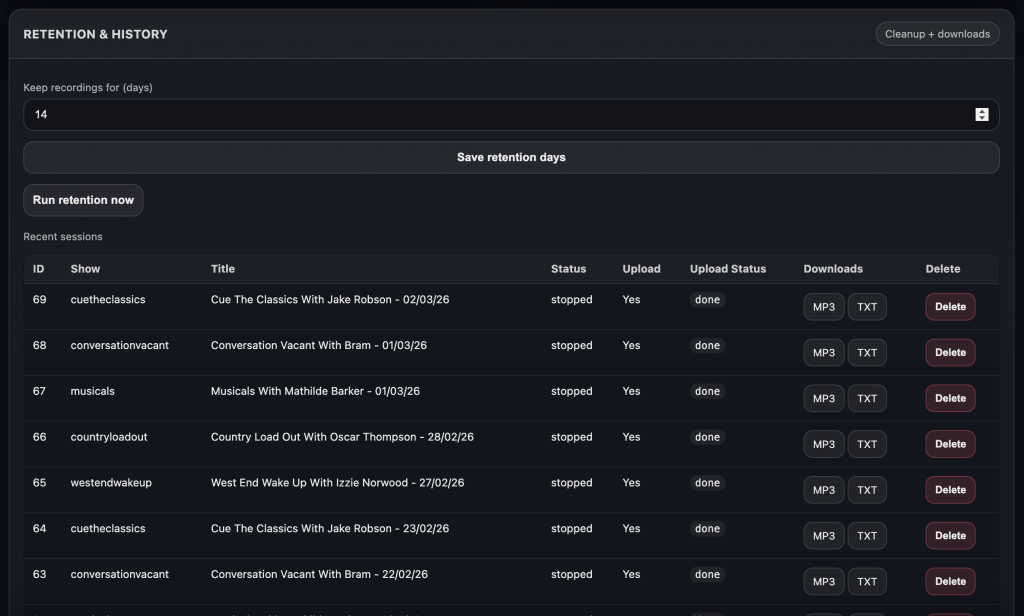Image resolution: width=1024 pixels, height=616 pixels.
Task: Download MP3 for Musicals With Mathilde Barker
Action: (823, 399)
